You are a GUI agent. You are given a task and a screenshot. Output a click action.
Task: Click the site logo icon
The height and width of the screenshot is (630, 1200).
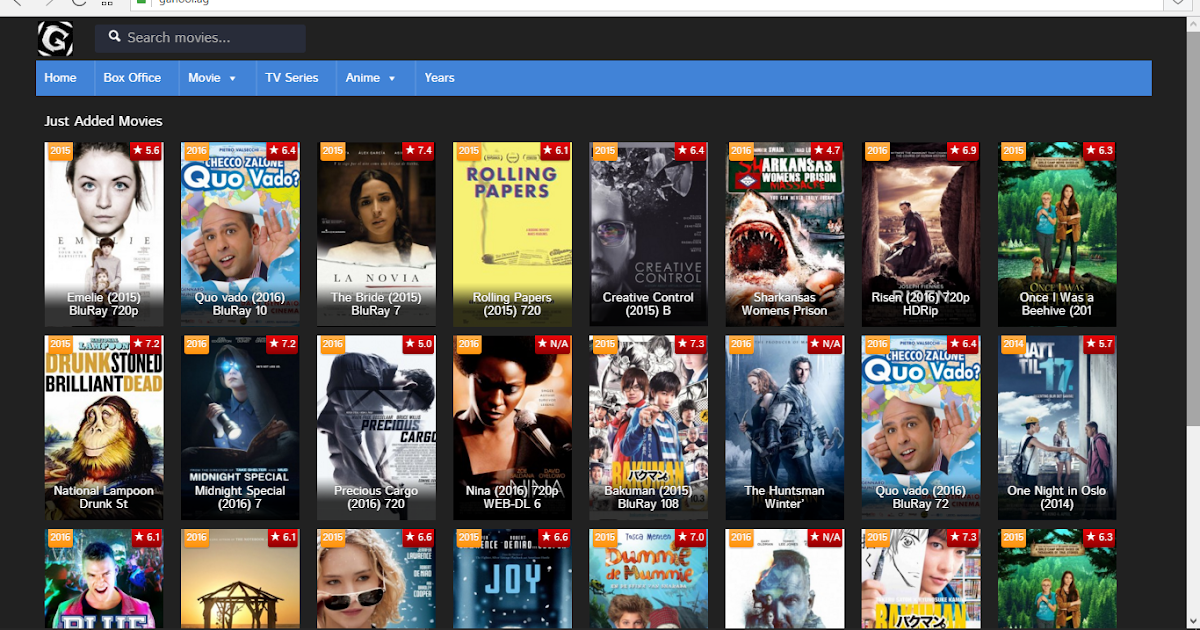click(x=55, y=39)
